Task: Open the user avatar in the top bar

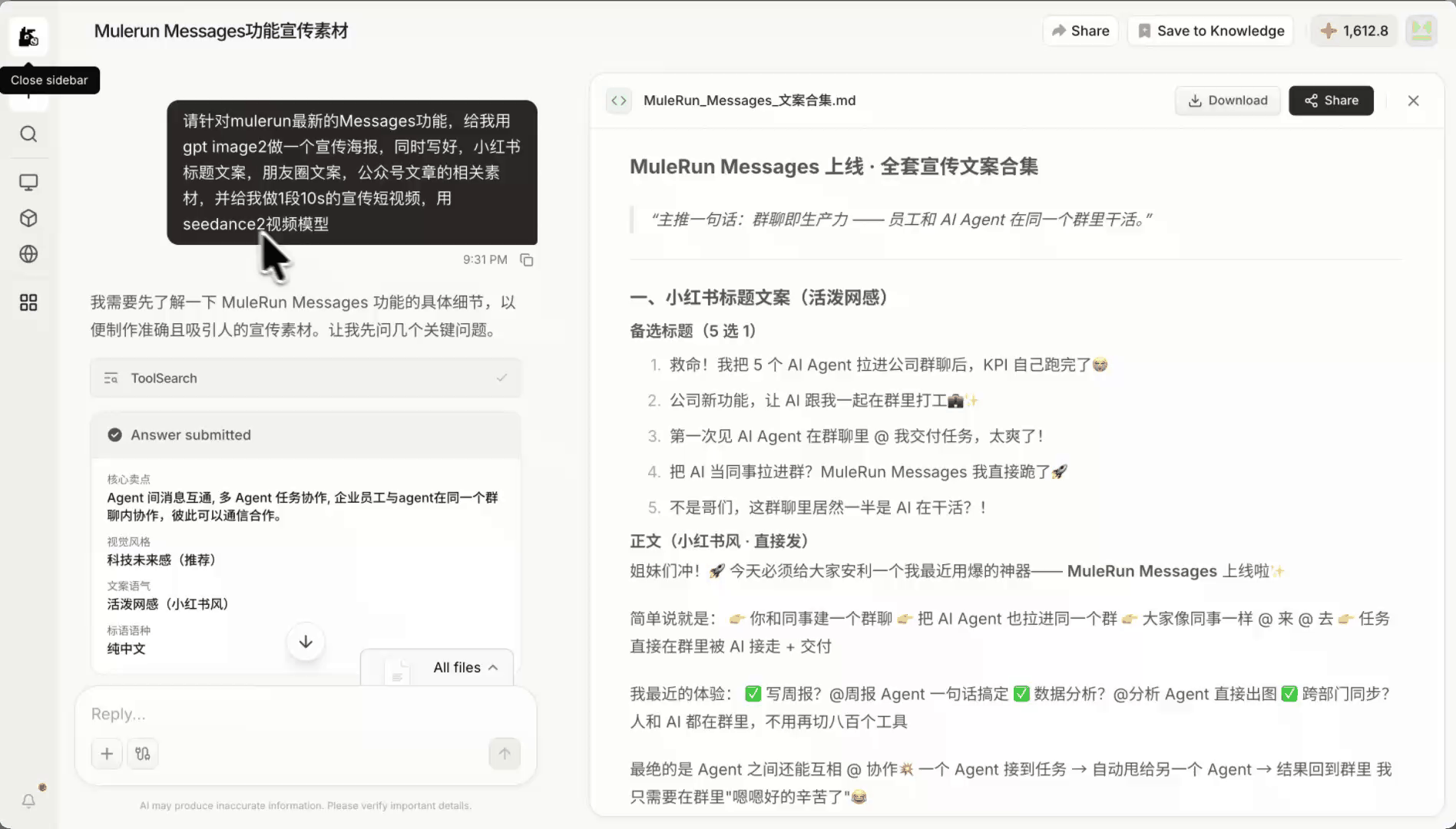Action: point(1421,31)
